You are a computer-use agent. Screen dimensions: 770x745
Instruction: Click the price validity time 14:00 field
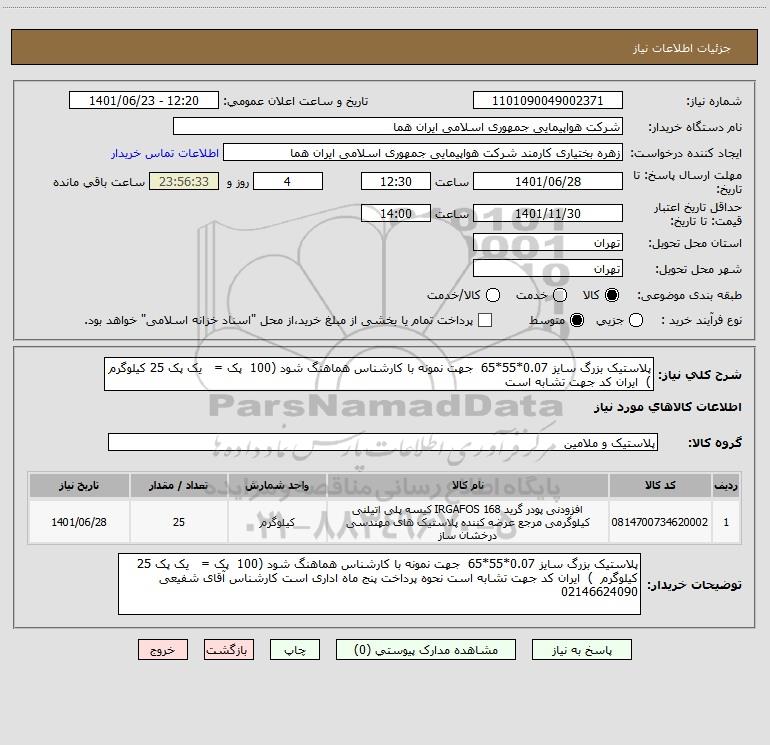point(396,213)
